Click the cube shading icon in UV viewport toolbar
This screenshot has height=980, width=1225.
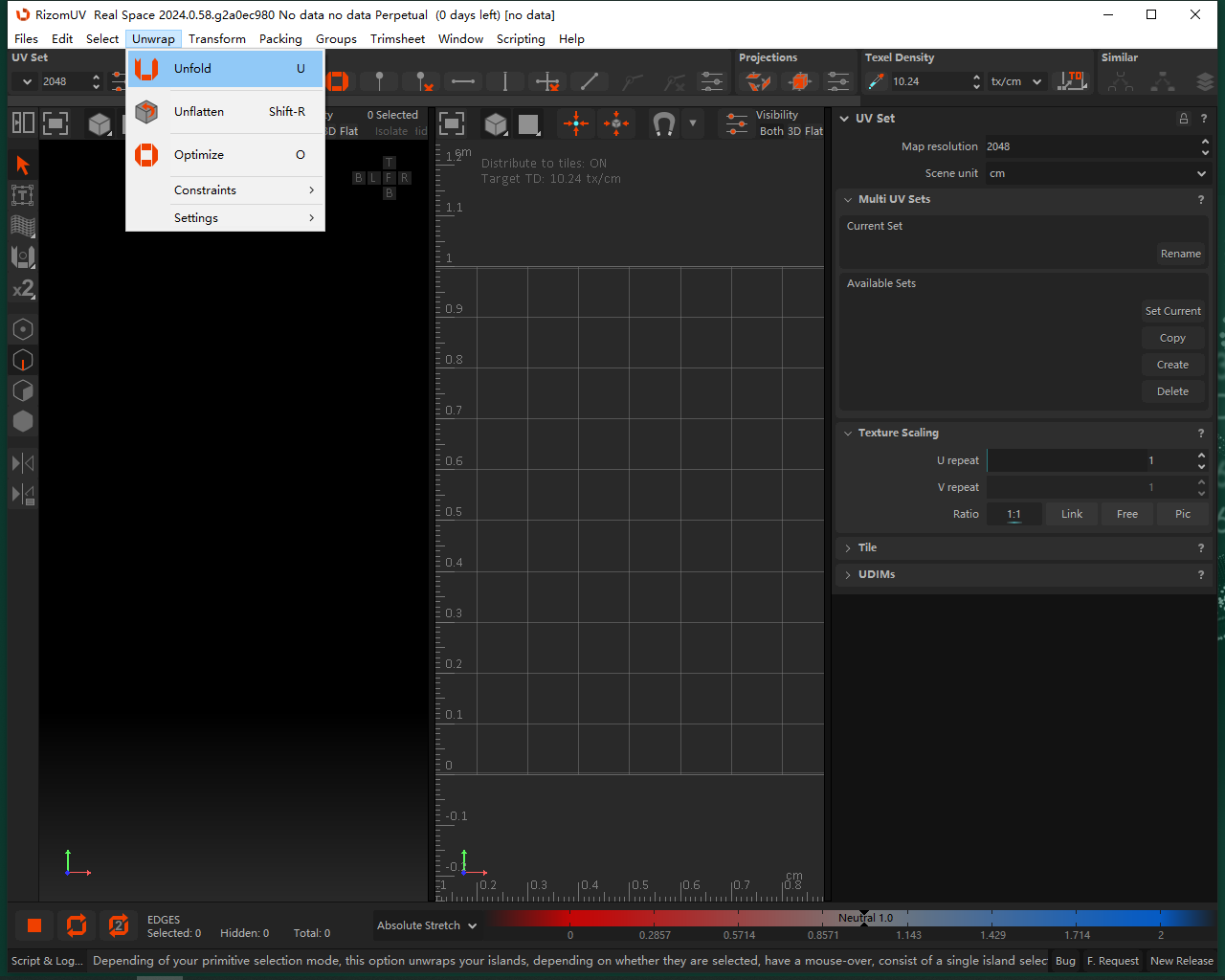coord(496,123)
